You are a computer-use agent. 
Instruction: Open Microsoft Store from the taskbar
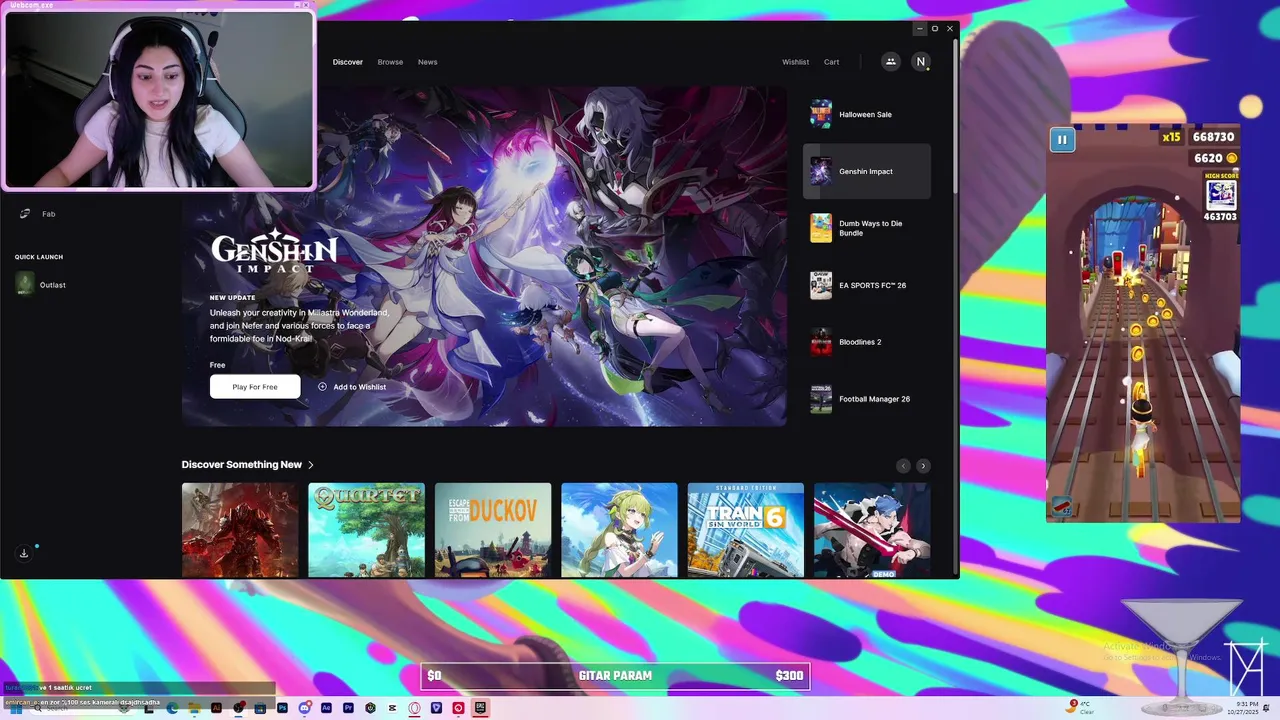[260, 708]
